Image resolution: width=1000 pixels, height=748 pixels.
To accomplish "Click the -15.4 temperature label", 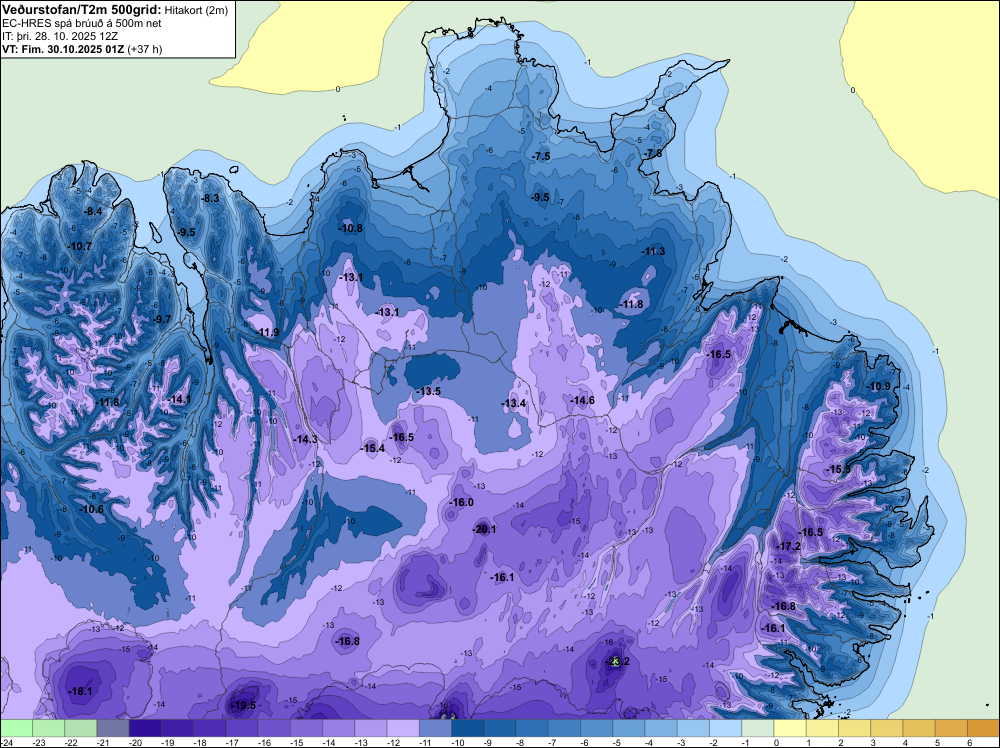I will pos(372,448).
